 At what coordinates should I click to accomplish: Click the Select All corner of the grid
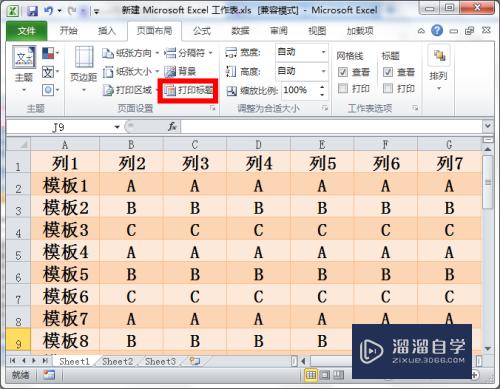pyautogui.click(x=19, y=144)
